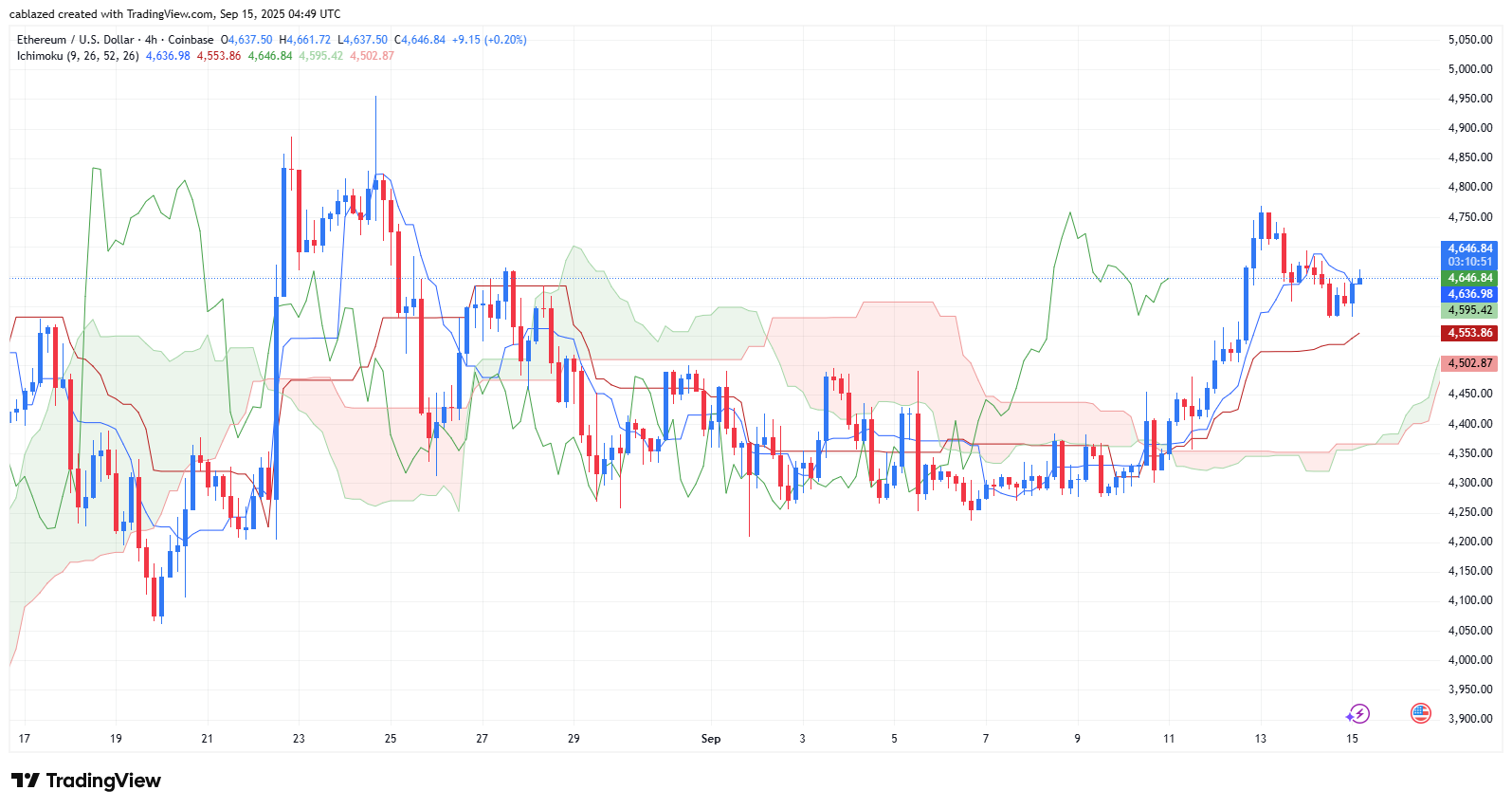The width and height of the screenshot is (1512, 809).
Task: Click the 23 date on time axis
Action: pyautogui.click(x=299, y=739)
